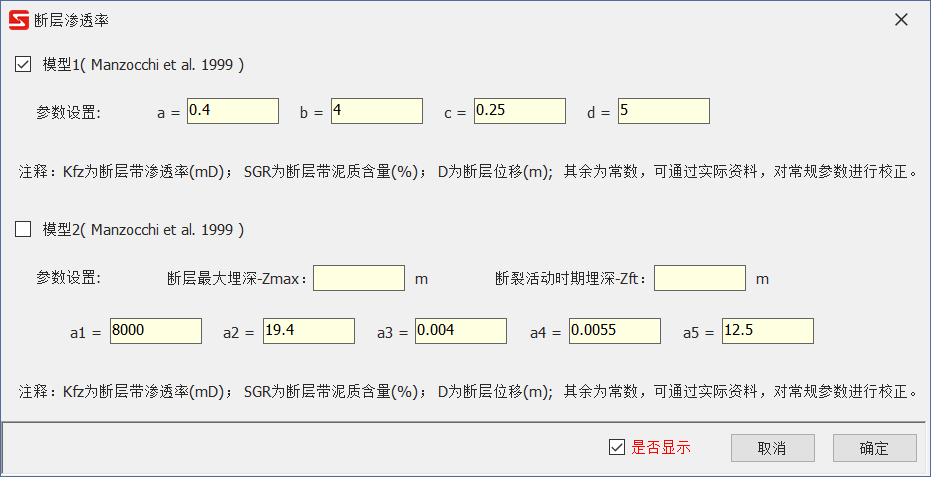Select the a5 field containing 12.5
This screenshot has height=477, width=931.
(x=768, y=331)
